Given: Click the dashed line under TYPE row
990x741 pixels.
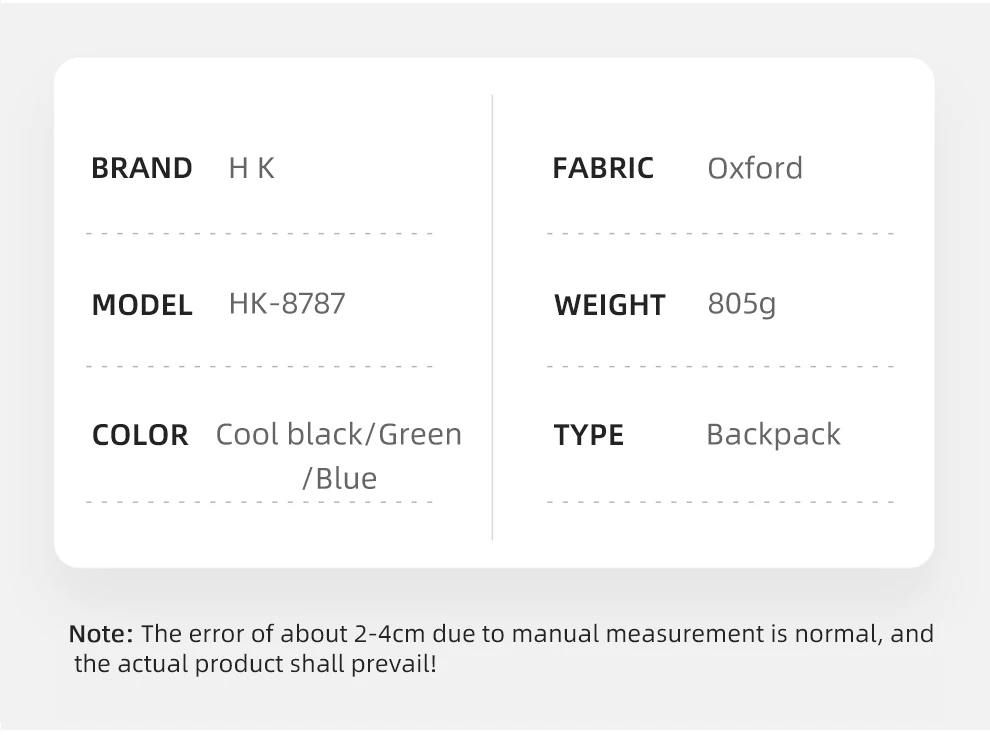Looking at the screenshot, I should coord(720,502).
